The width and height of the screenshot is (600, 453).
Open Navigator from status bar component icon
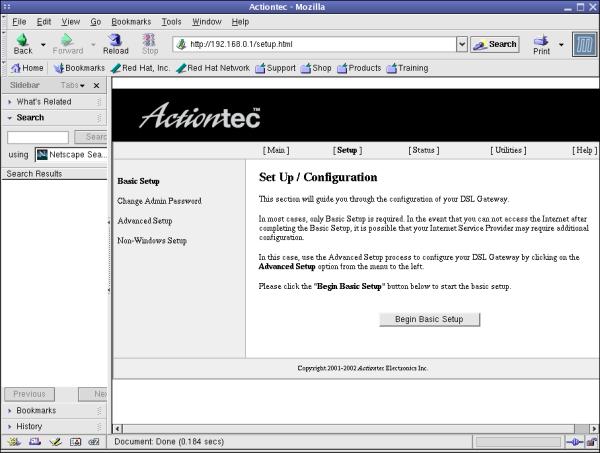click(x=14, y=442)
